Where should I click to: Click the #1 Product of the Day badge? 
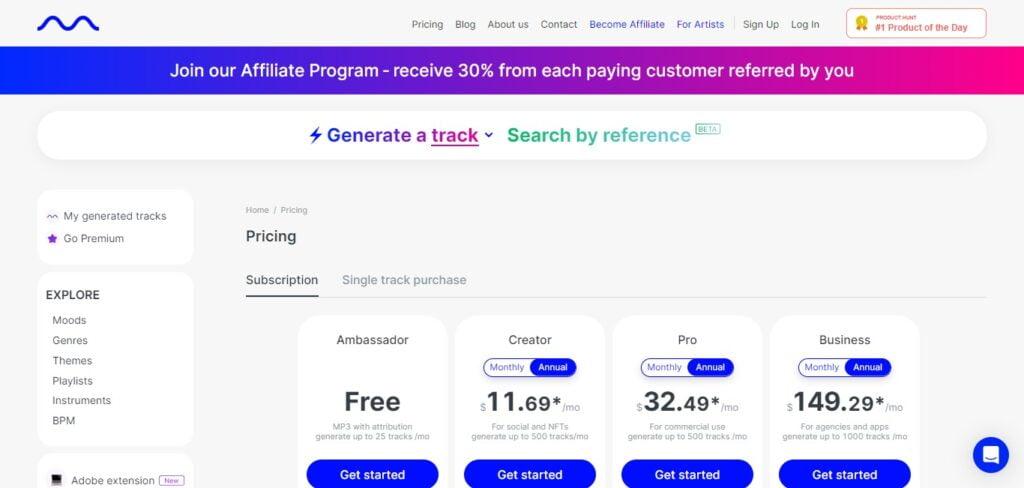916,24
